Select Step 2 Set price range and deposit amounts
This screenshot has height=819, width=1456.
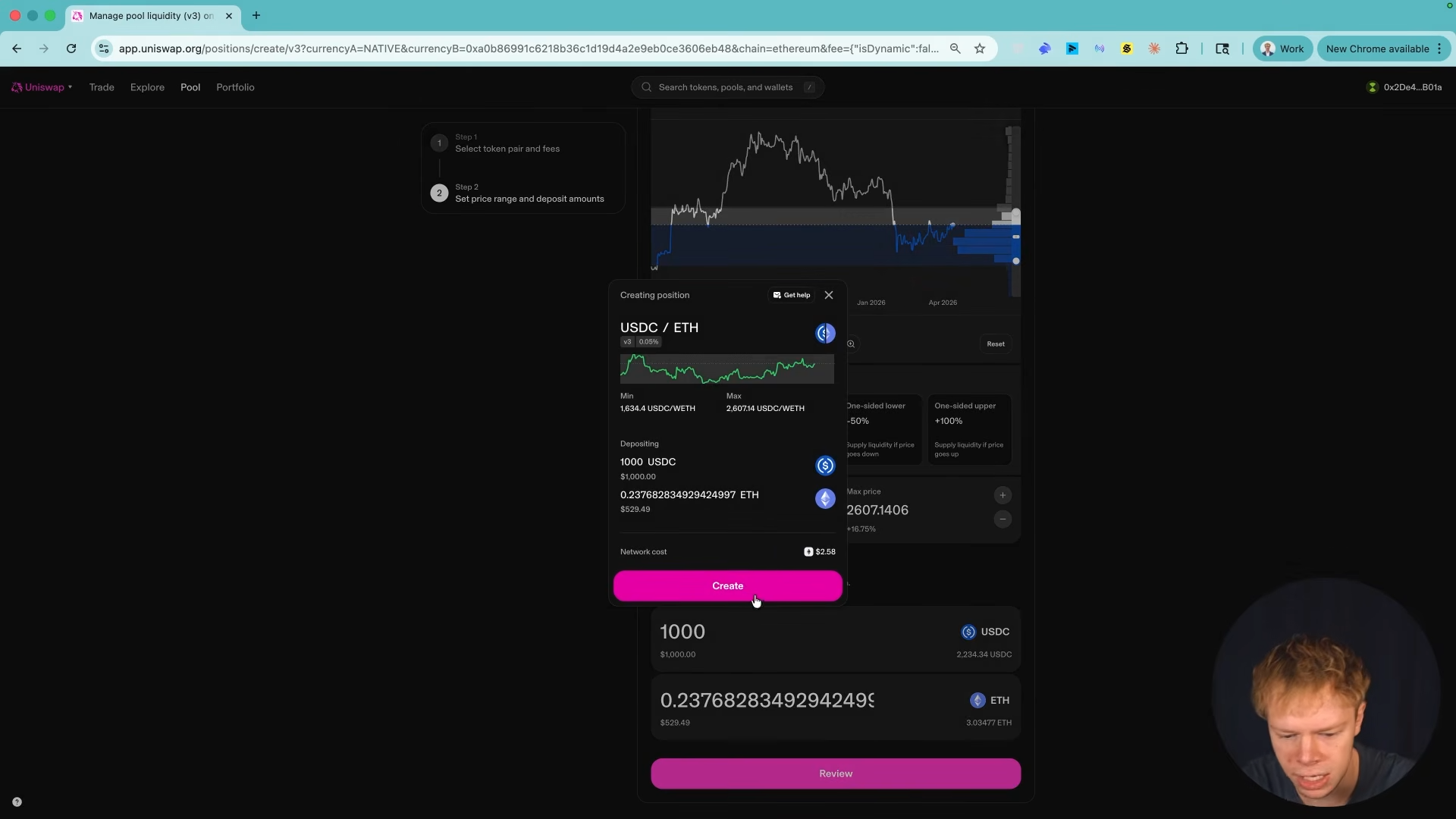523,193
